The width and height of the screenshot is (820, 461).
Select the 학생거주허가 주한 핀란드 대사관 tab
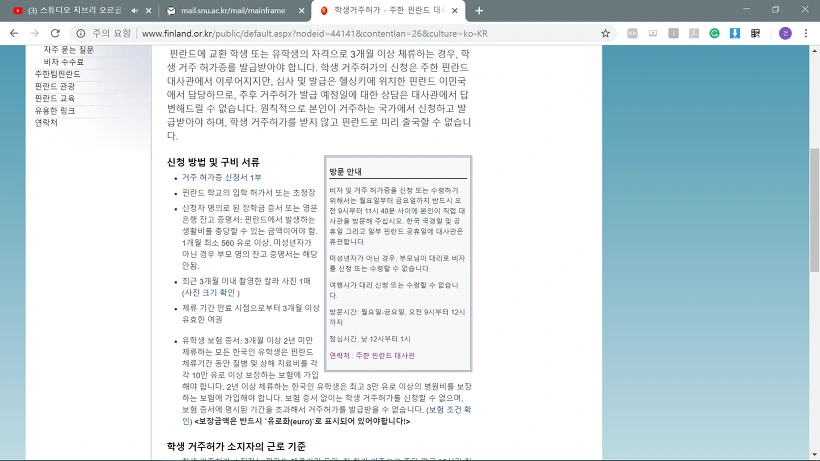coord(387,10)
